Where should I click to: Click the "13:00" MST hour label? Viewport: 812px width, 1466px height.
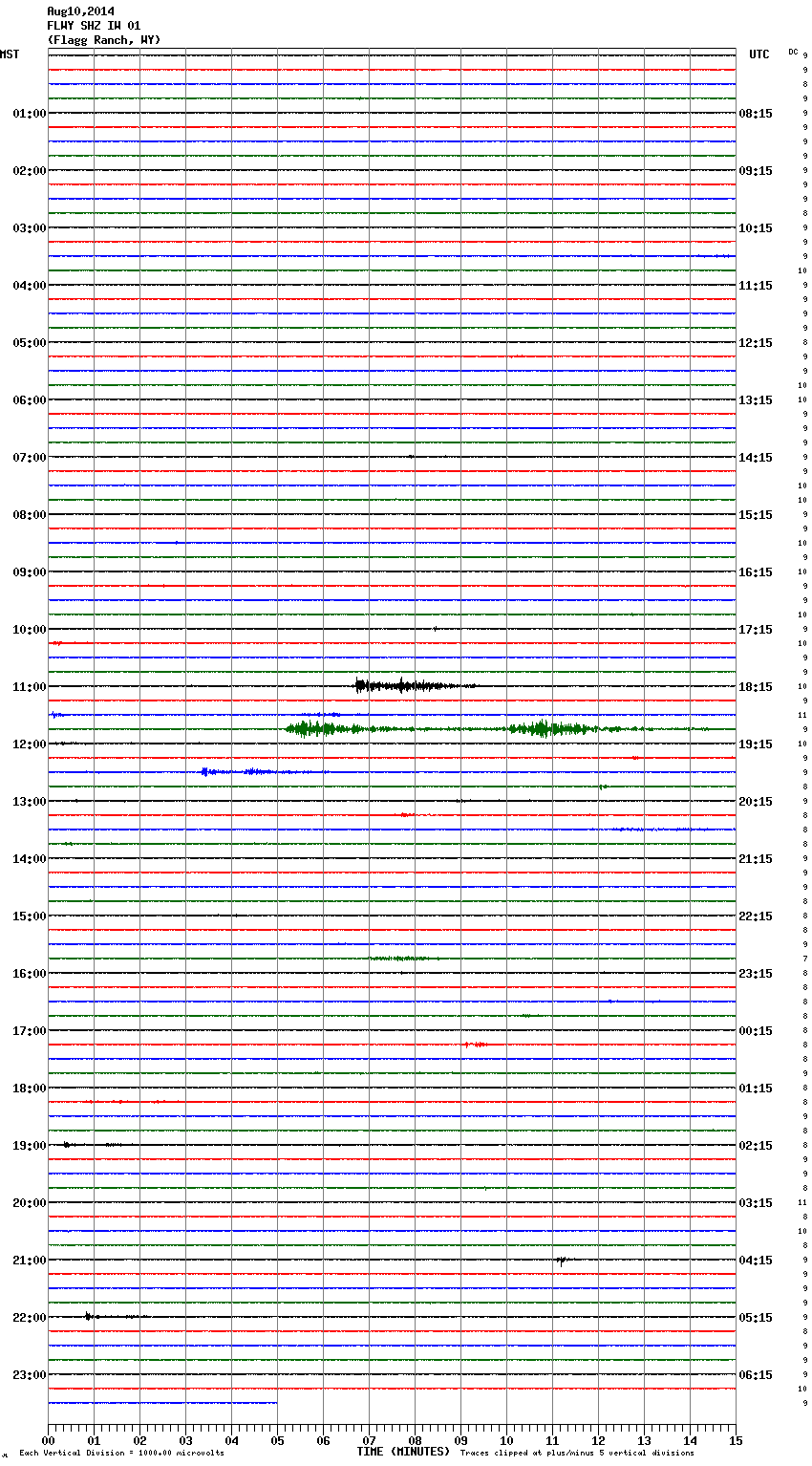coord(30,802)
